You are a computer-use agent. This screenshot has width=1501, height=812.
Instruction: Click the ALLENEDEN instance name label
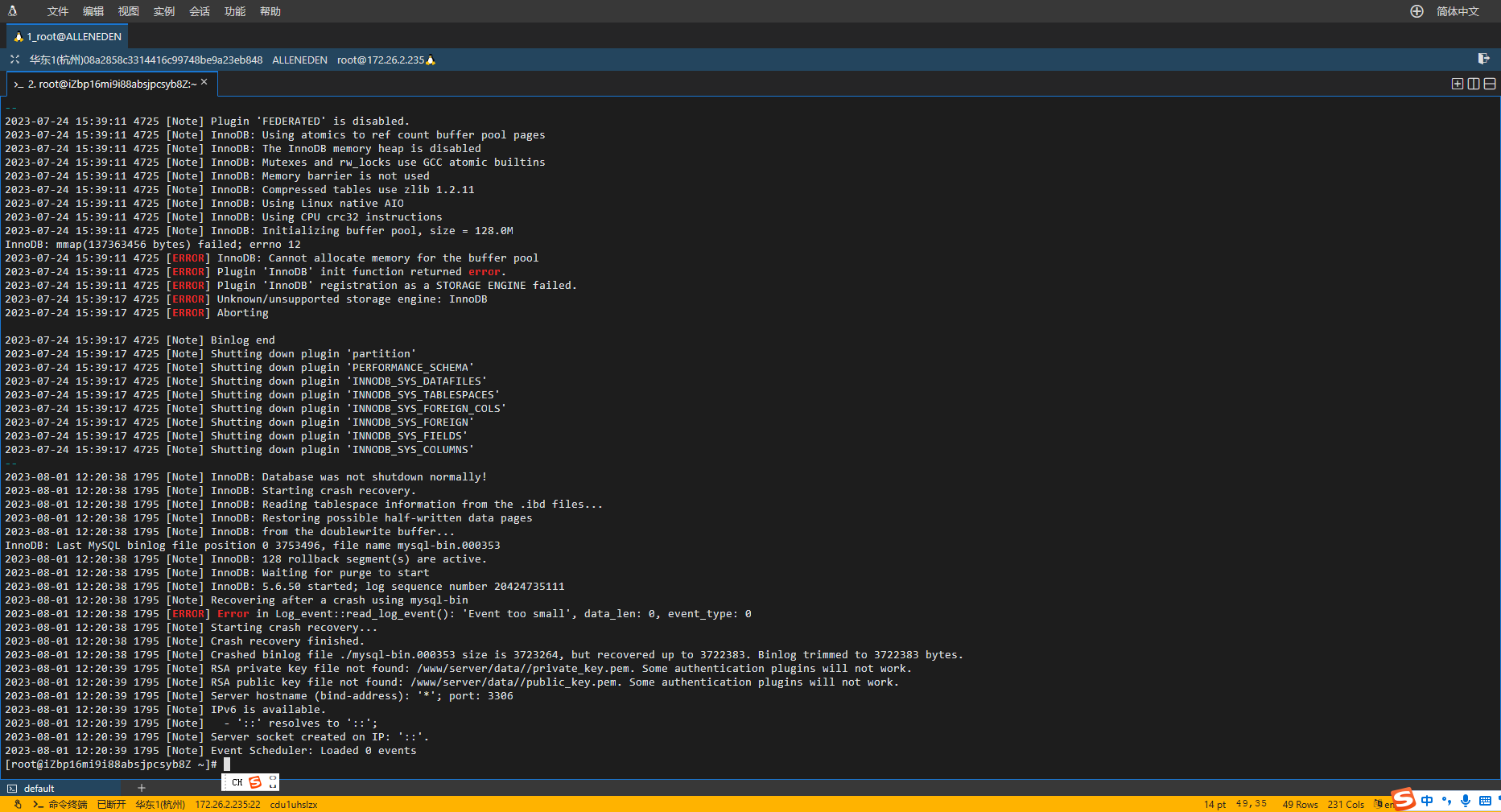coord(299,60)
